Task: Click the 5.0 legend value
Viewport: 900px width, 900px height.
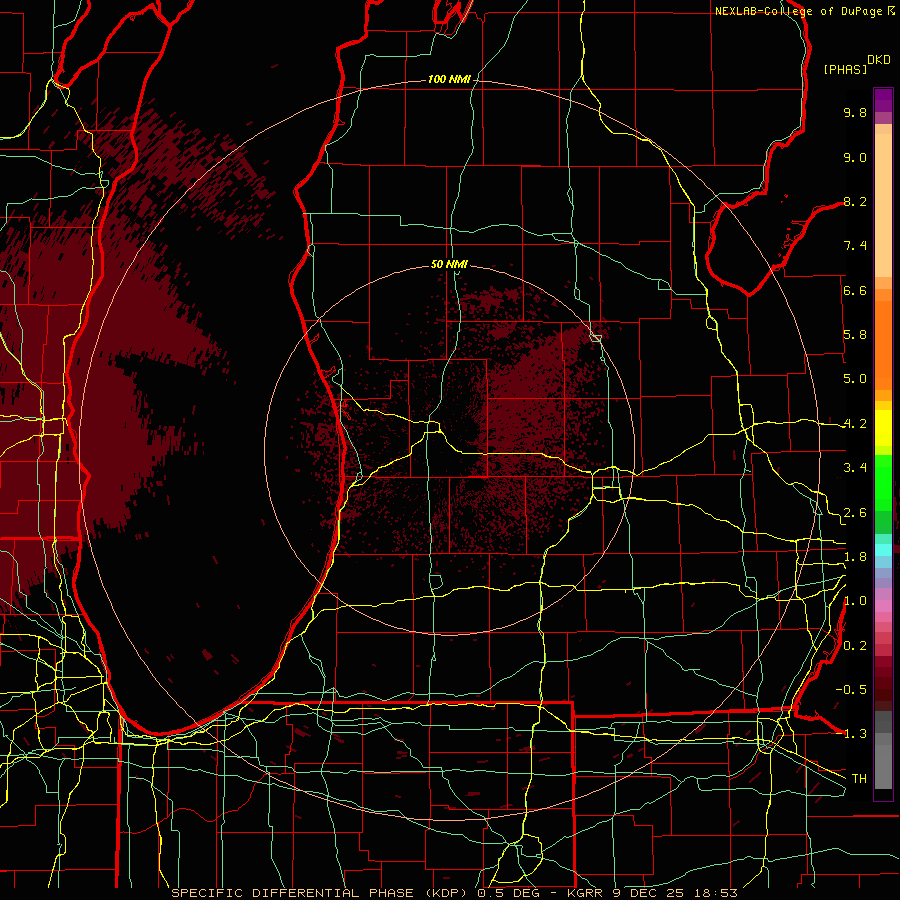Action: click(855, 379)
